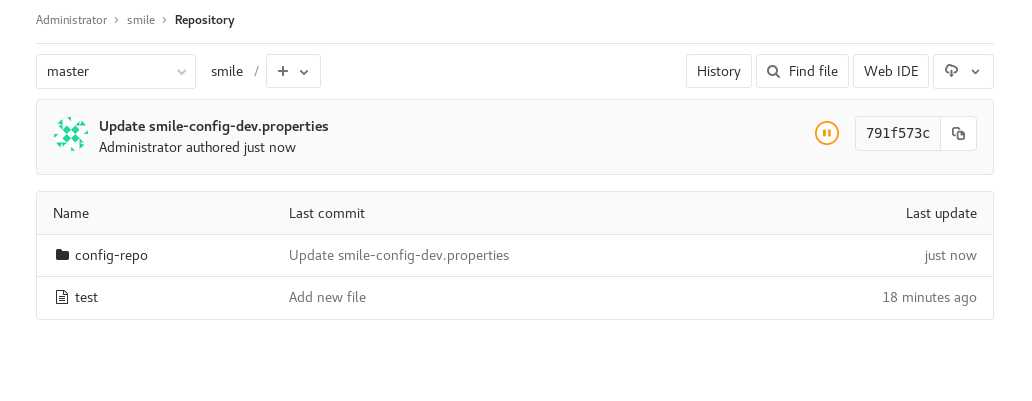
Task: Click the config-repo folder icon
Action: [63, 255]
